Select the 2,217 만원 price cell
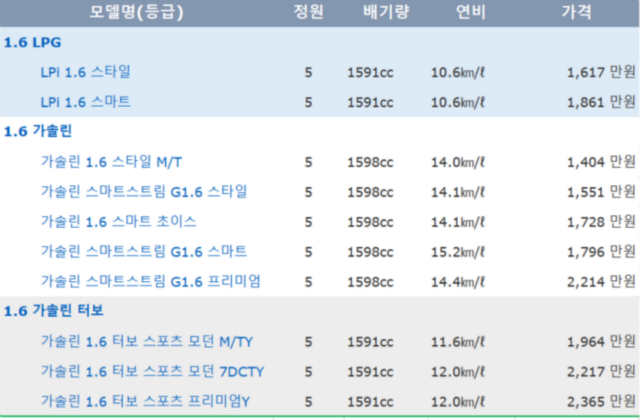640x420 pixels. click(601, 371)
